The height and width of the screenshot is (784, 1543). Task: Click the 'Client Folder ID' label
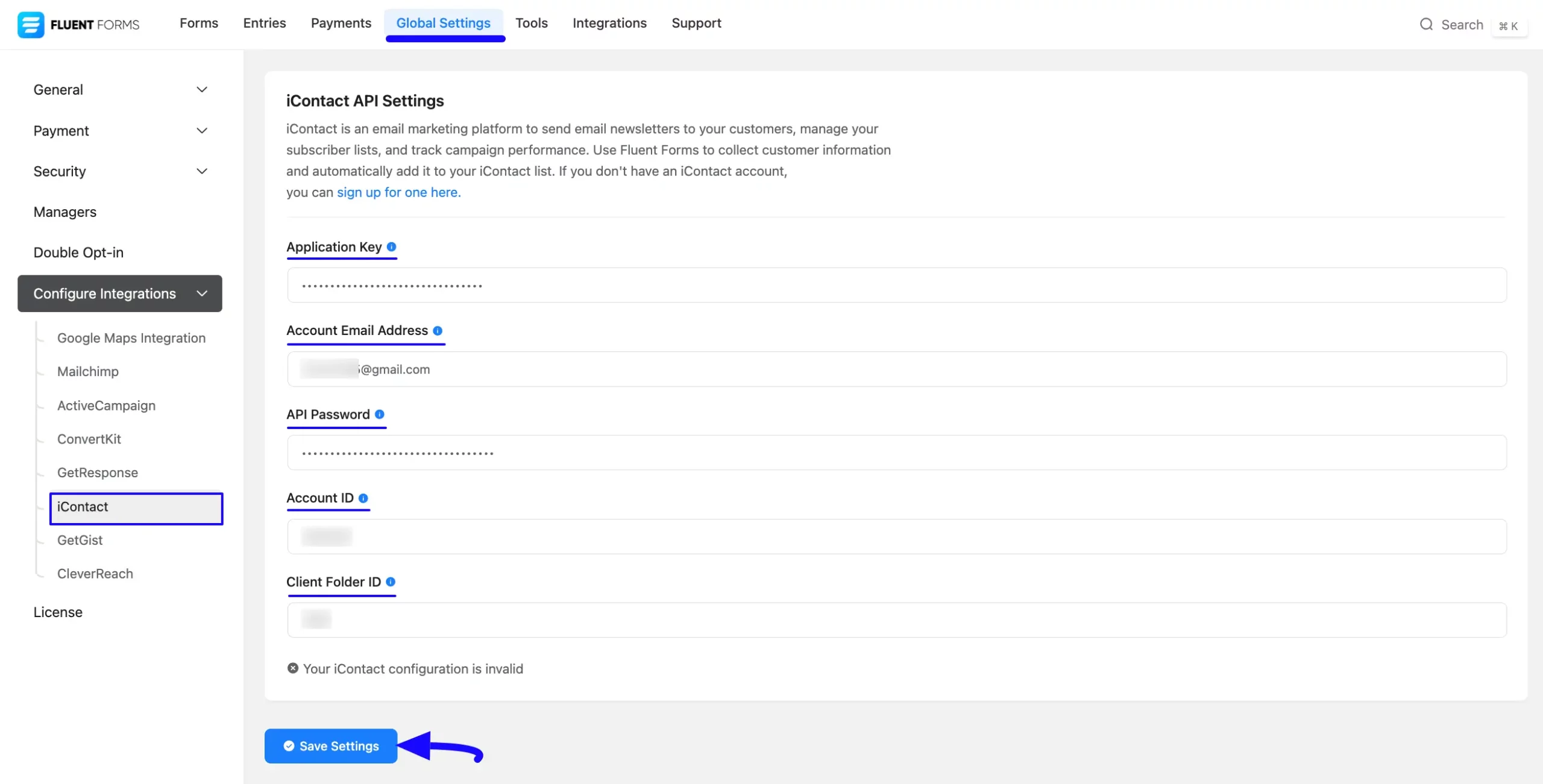pyautogui.click(x=334, y=582)
